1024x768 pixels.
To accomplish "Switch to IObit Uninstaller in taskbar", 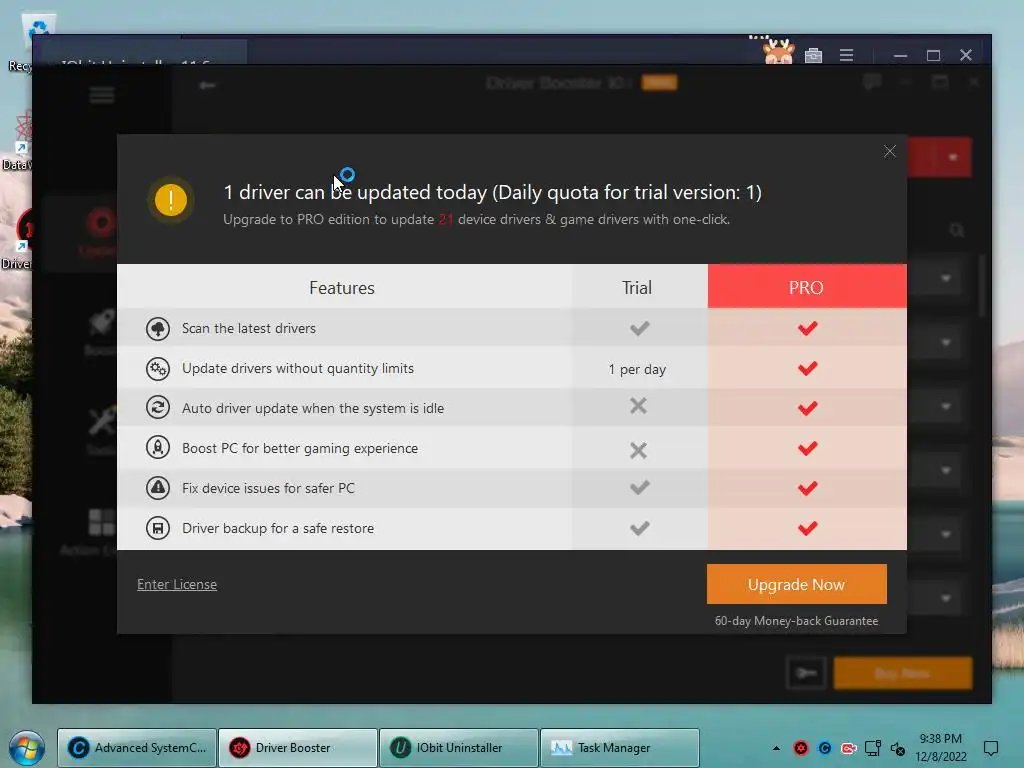I will (x=458, y=748).
